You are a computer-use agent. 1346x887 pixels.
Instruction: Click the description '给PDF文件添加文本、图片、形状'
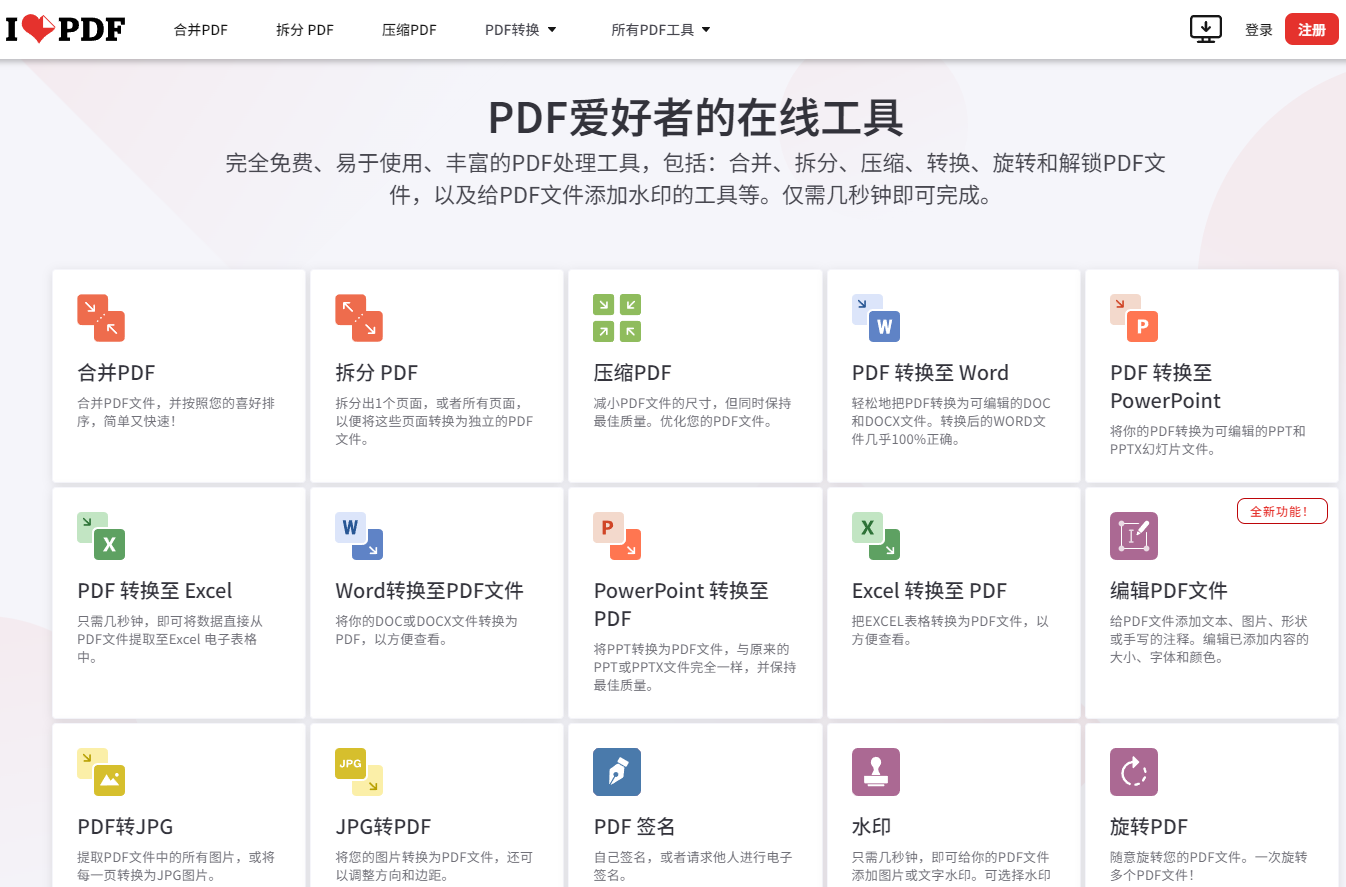click(1209, 639)
